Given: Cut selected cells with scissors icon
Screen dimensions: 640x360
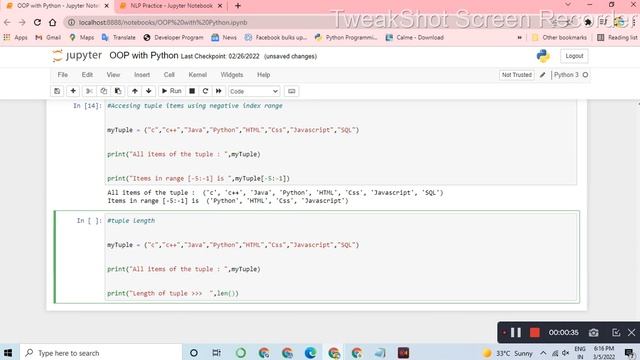Looking at the screenshot, I should pos(89,91).
